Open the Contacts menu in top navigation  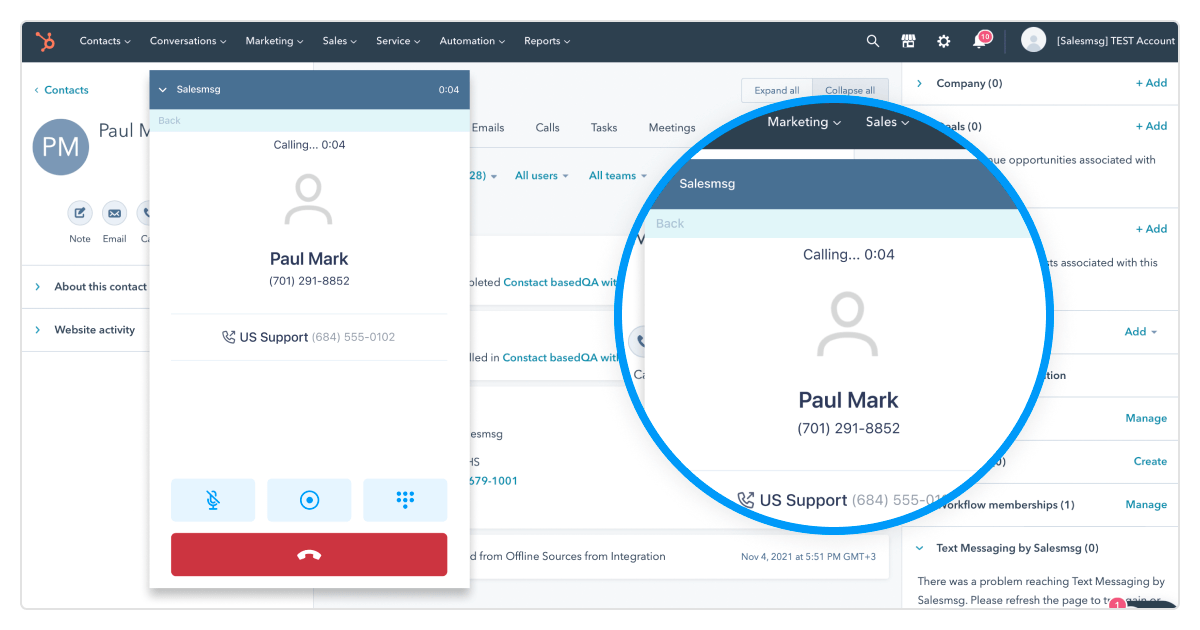tap(106, 41)
